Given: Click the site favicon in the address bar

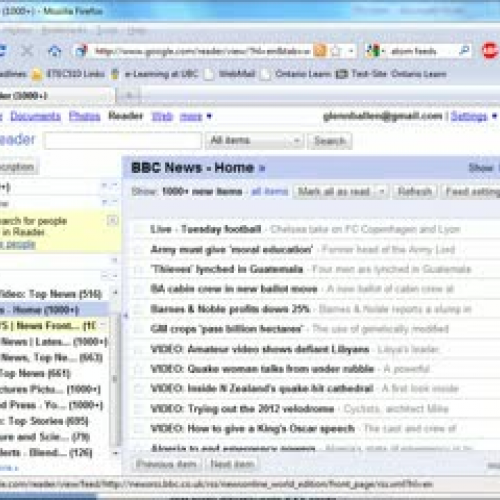Looking at the screenshot, I should coord(81,51).
